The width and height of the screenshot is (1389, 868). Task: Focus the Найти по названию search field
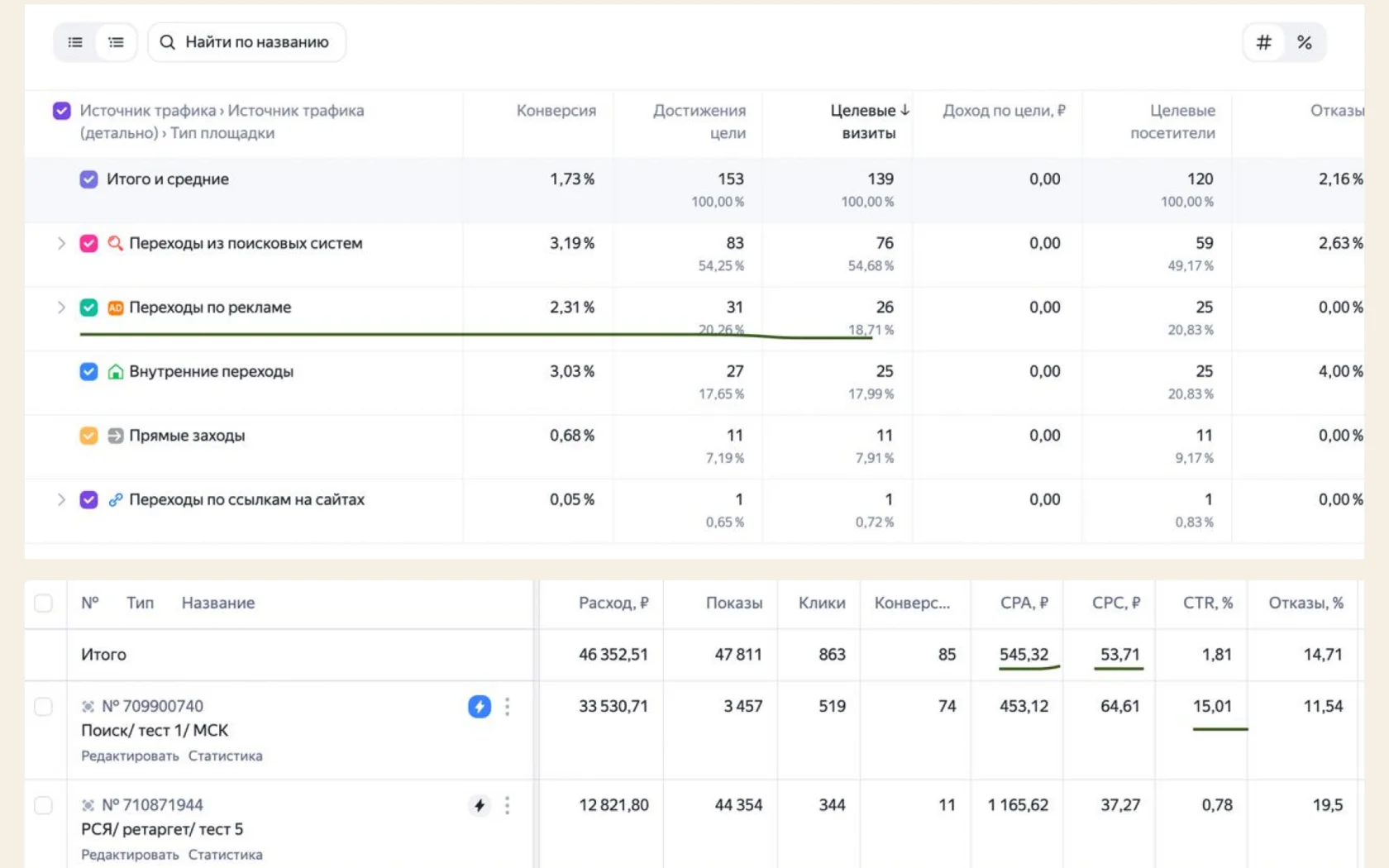pyautogui.click(x=246, y=42)
